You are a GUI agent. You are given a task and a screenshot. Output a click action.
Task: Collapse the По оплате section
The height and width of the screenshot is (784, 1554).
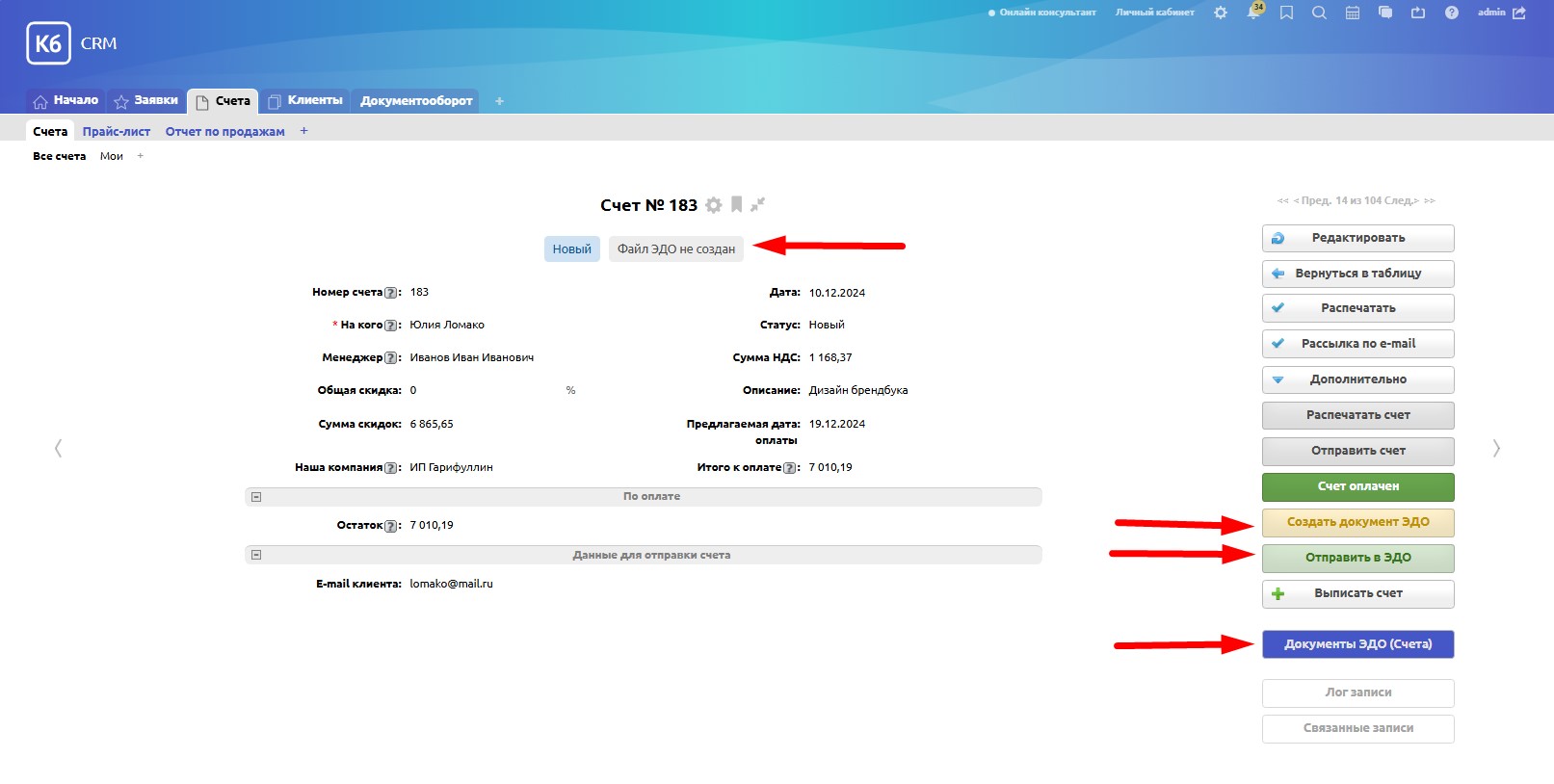tap(256, 497)
